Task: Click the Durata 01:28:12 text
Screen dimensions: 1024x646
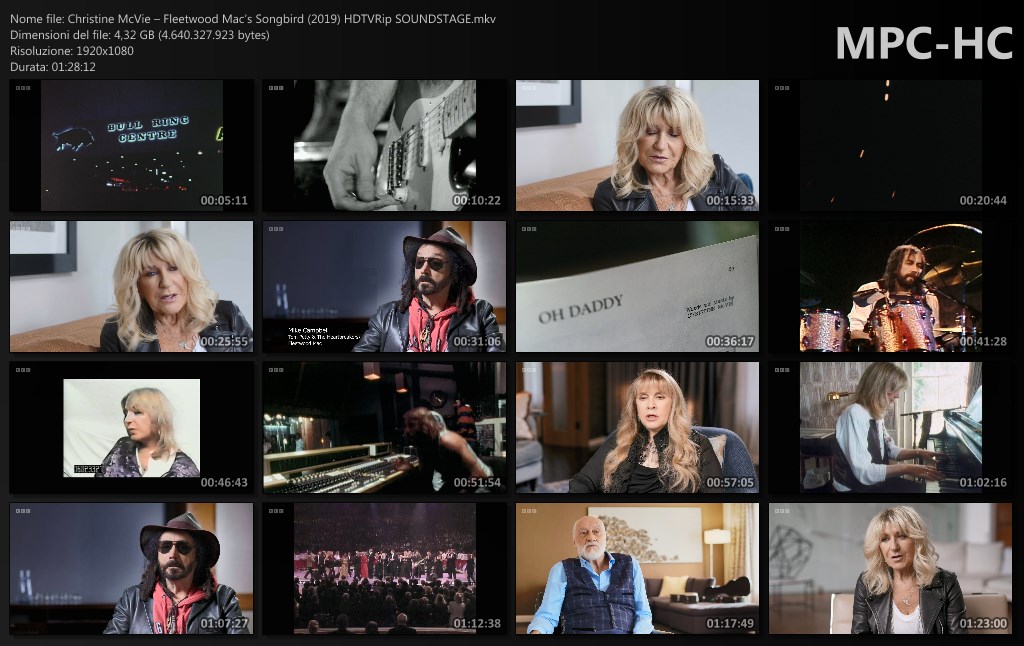Action: (x=53, y=67)
